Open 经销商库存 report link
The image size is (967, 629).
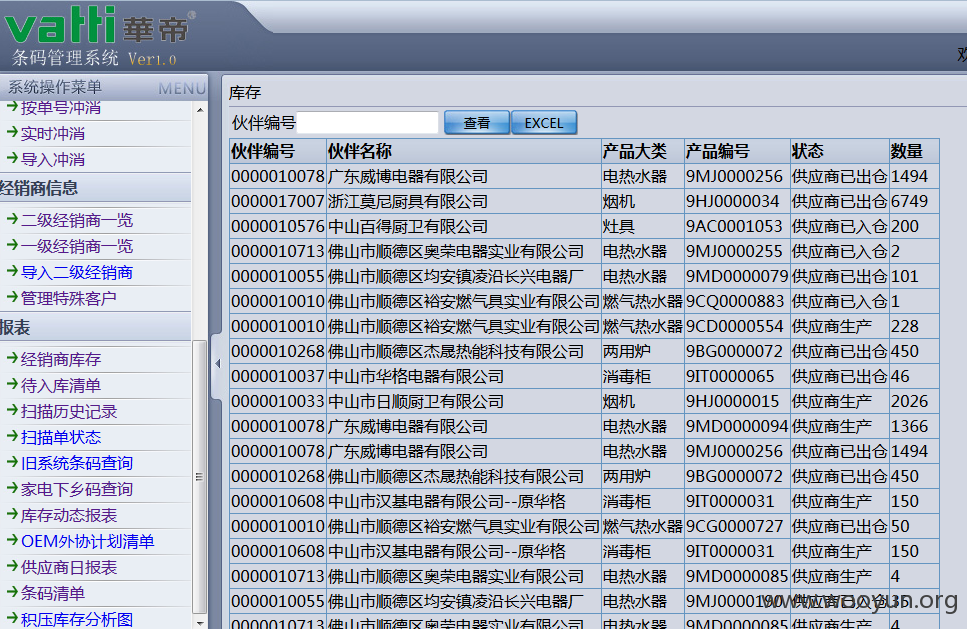pyautogui.click(x=61, y=360)
